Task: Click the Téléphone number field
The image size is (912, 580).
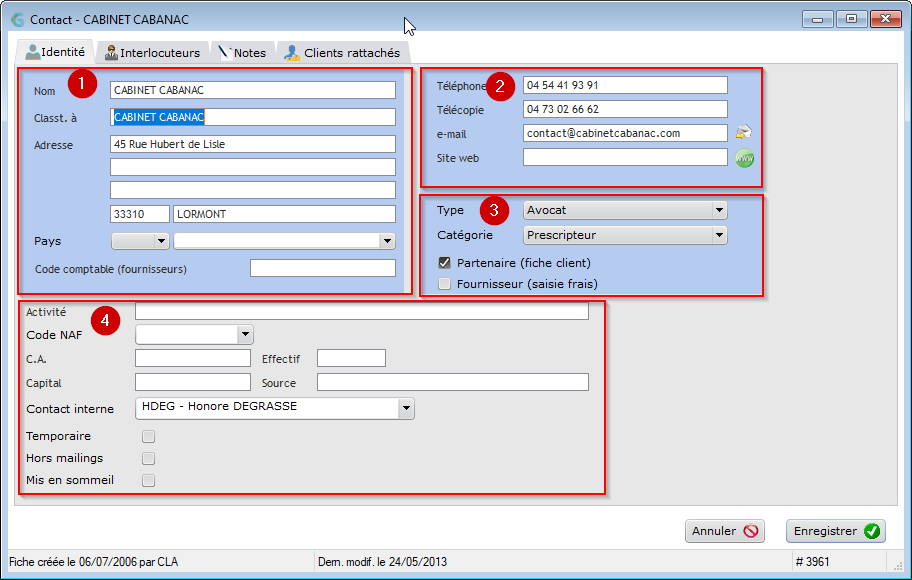Action: pos(625,85)
